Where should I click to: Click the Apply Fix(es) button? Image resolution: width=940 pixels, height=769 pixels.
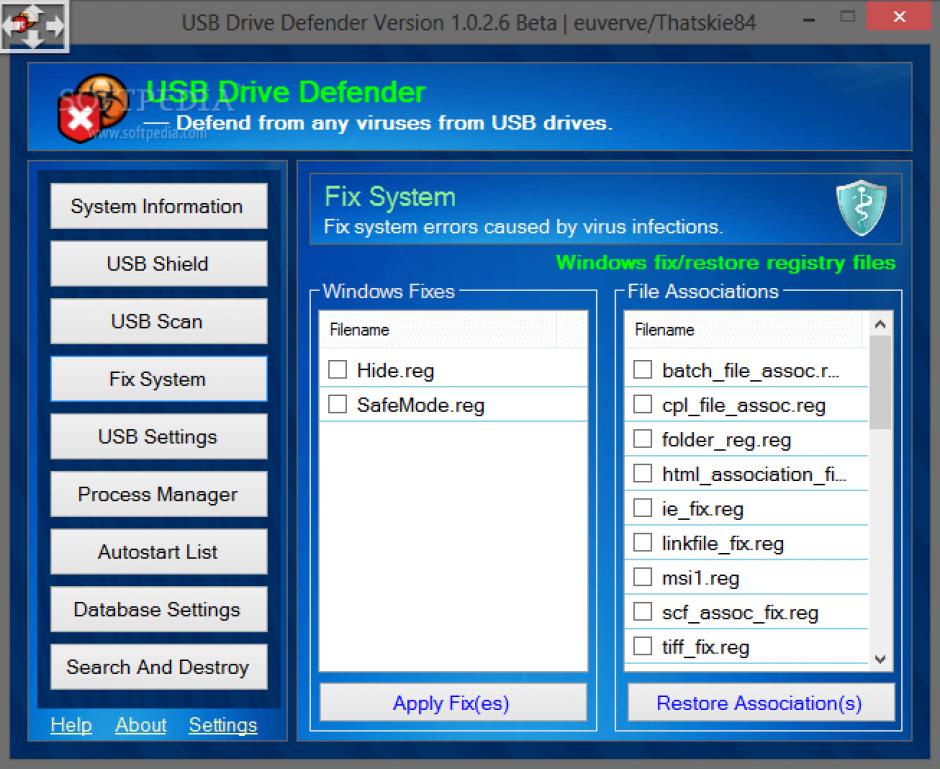(x=453, y=702)
